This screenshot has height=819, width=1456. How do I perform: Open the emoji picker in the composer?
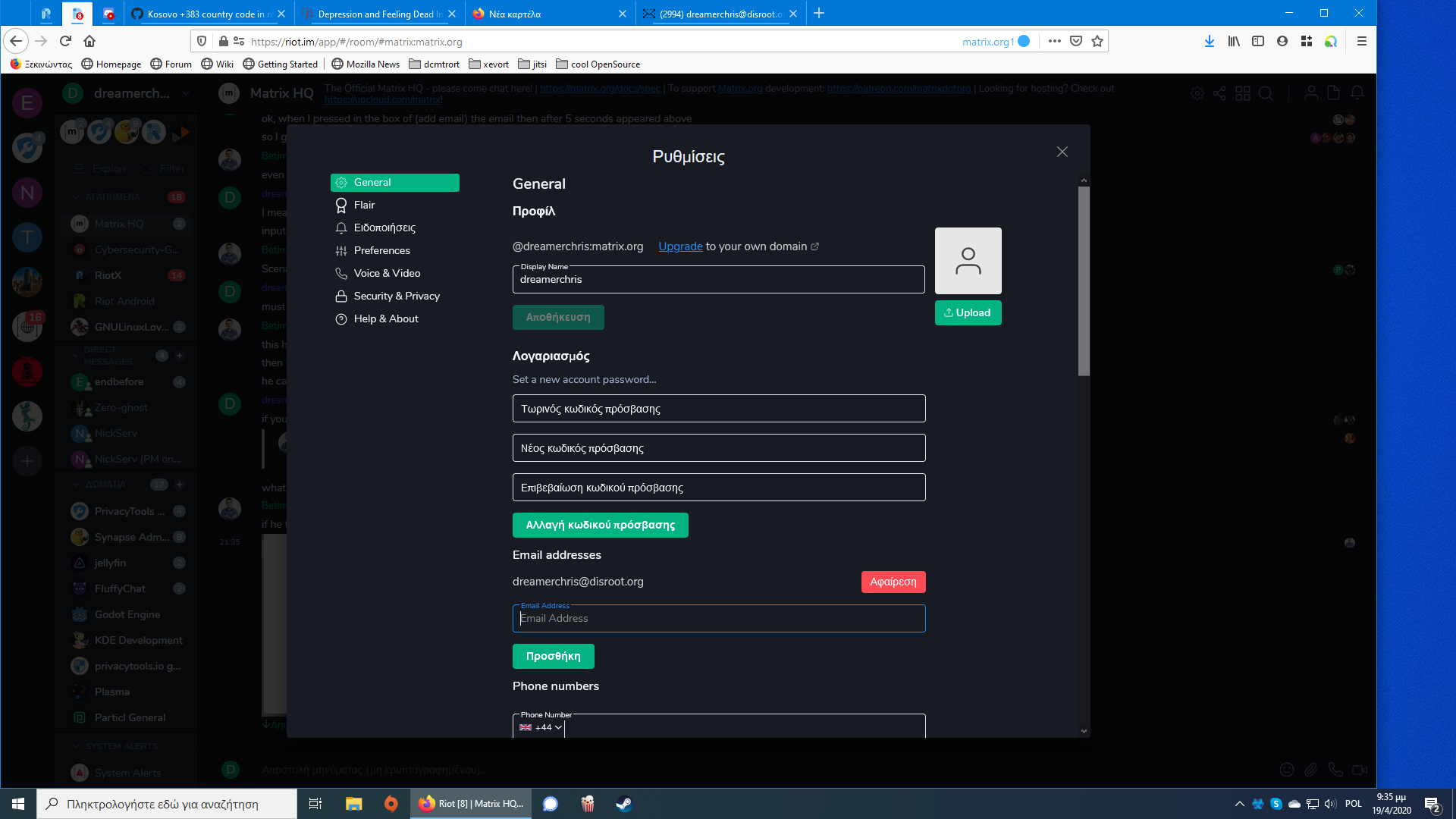click(x=1287, y=769)
